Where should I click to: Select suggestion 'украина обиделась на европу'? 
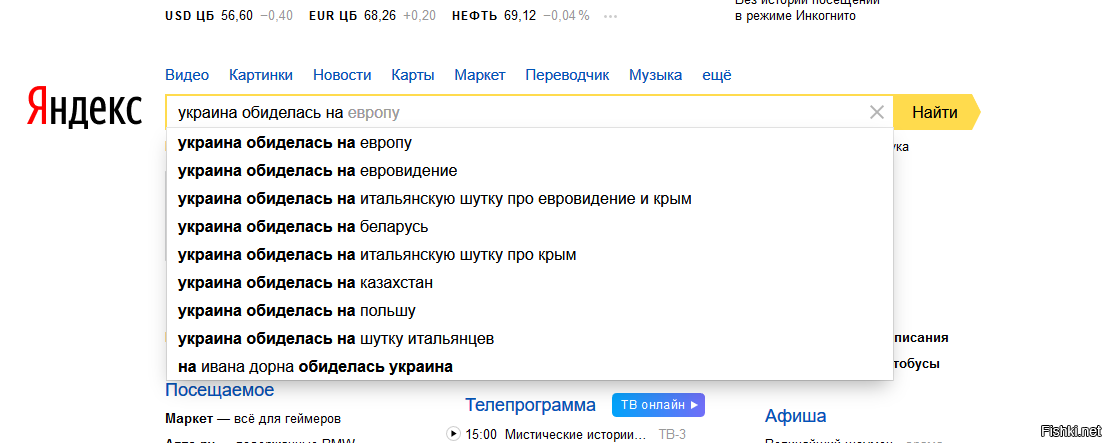tap(529, 143)
